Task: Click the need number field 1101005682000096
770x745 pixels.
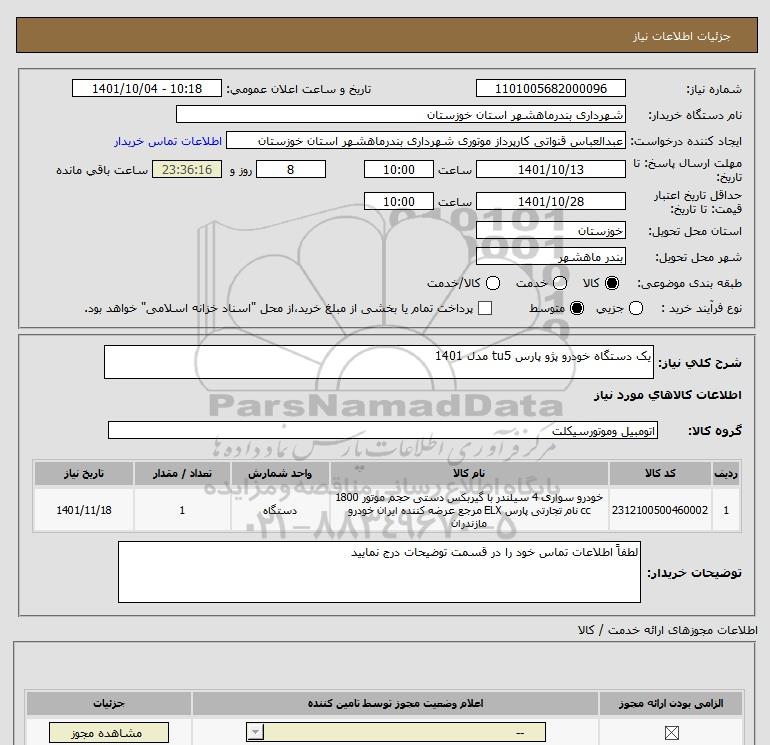Action: [x=550, y=88]
